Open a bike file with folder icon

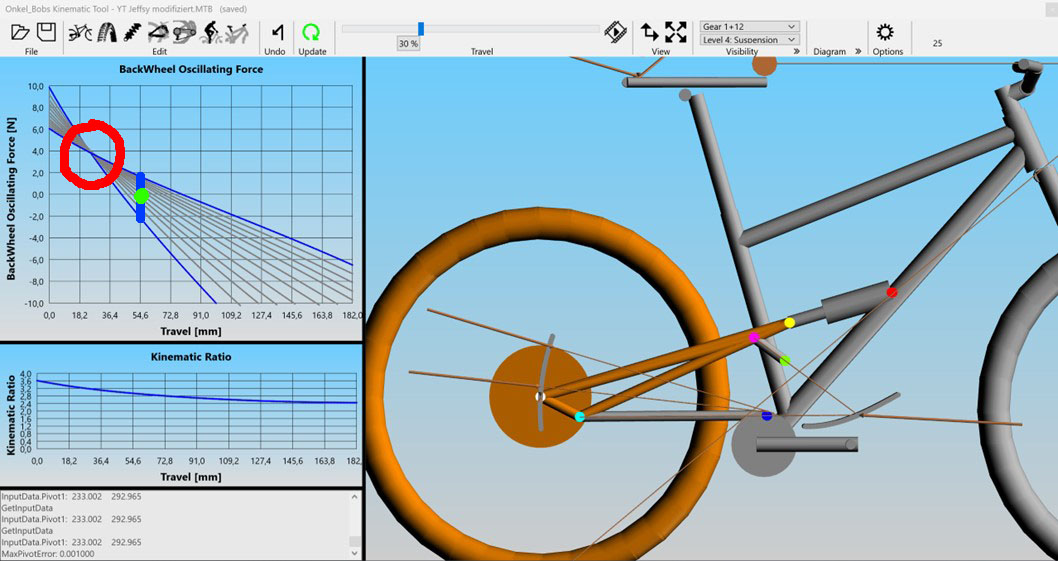(20, 31)
